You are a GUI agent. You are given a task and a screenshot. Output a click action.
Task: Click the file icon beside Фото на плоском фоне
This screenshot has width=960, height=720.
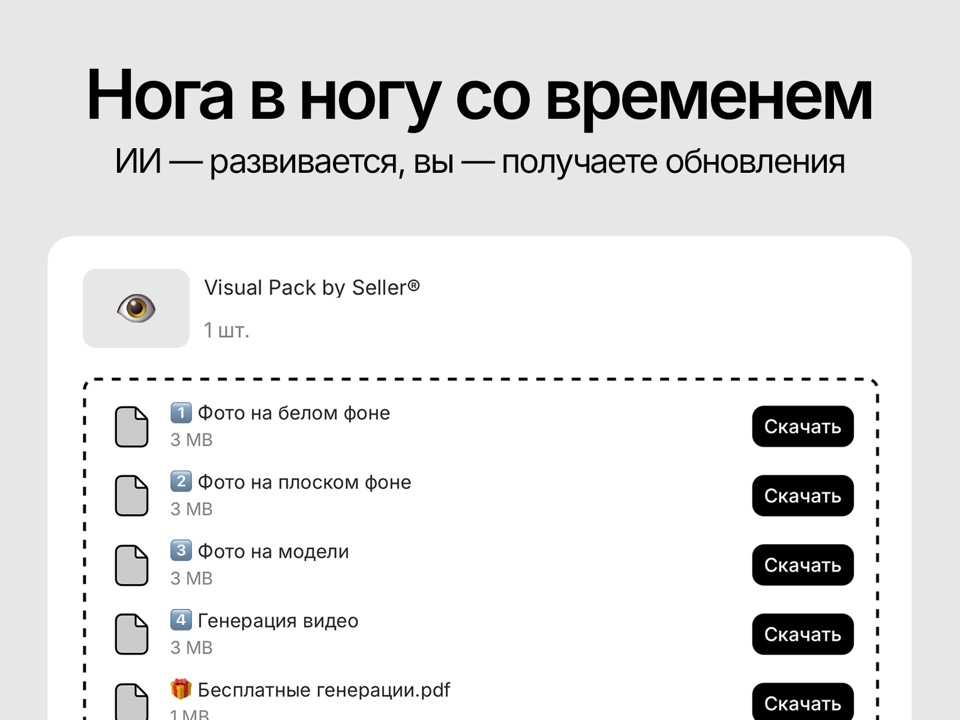[x=131, y=496]
